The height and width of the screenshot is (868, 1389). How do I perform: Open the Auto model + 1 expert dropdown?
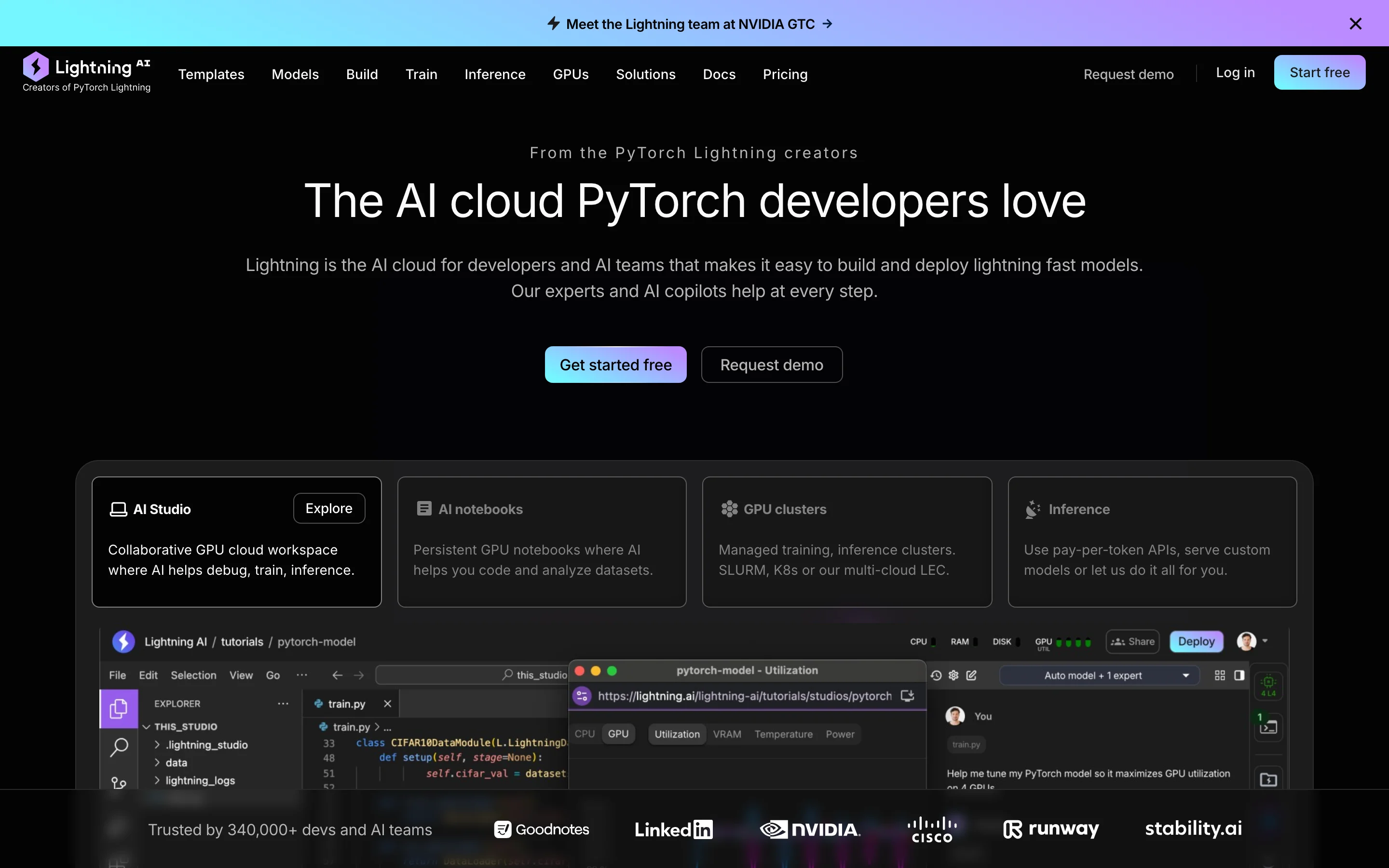point(1099,675)
